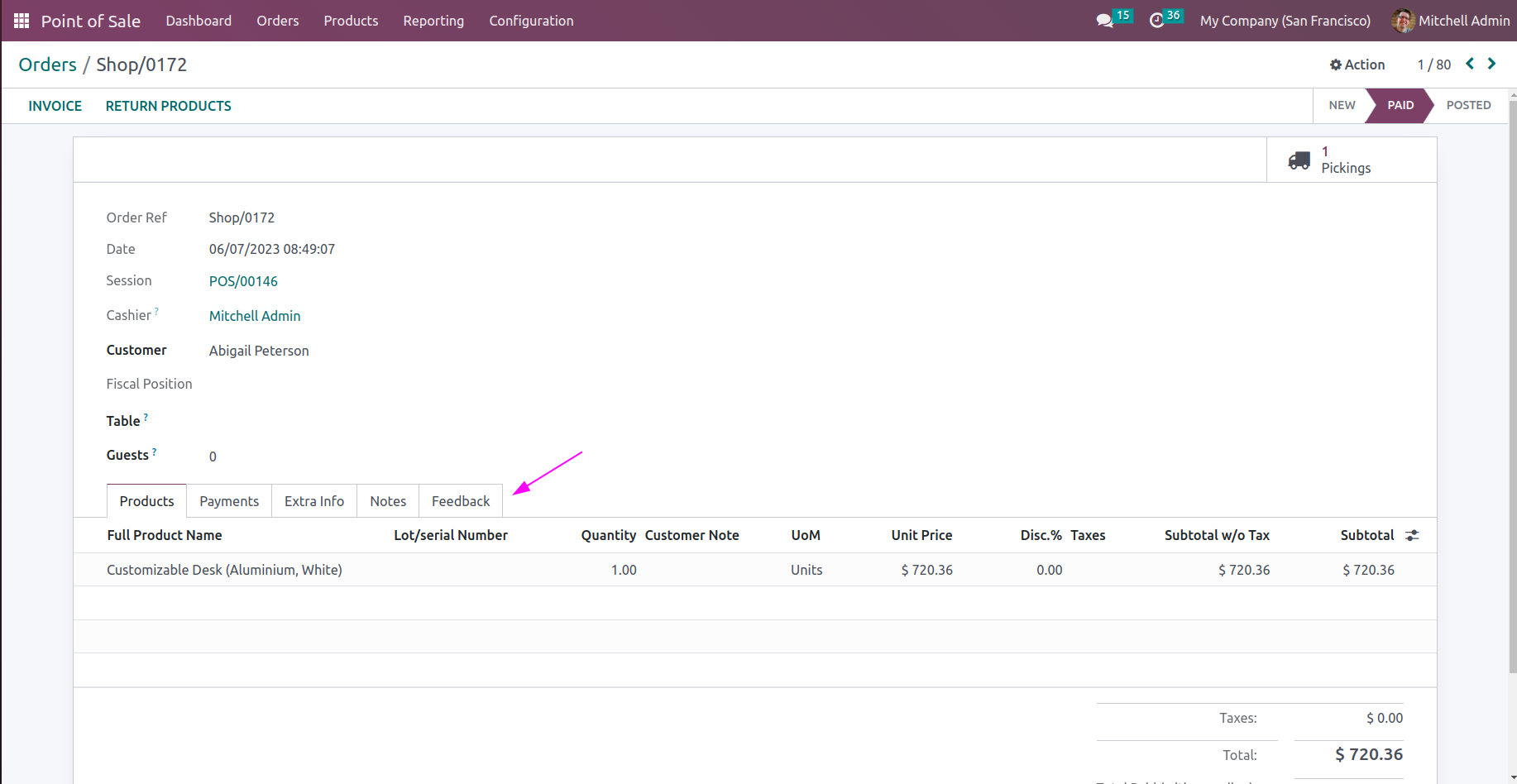Open column options adjust icon in table
This screenshot has height=784, width=1517.
(1412, 536)
